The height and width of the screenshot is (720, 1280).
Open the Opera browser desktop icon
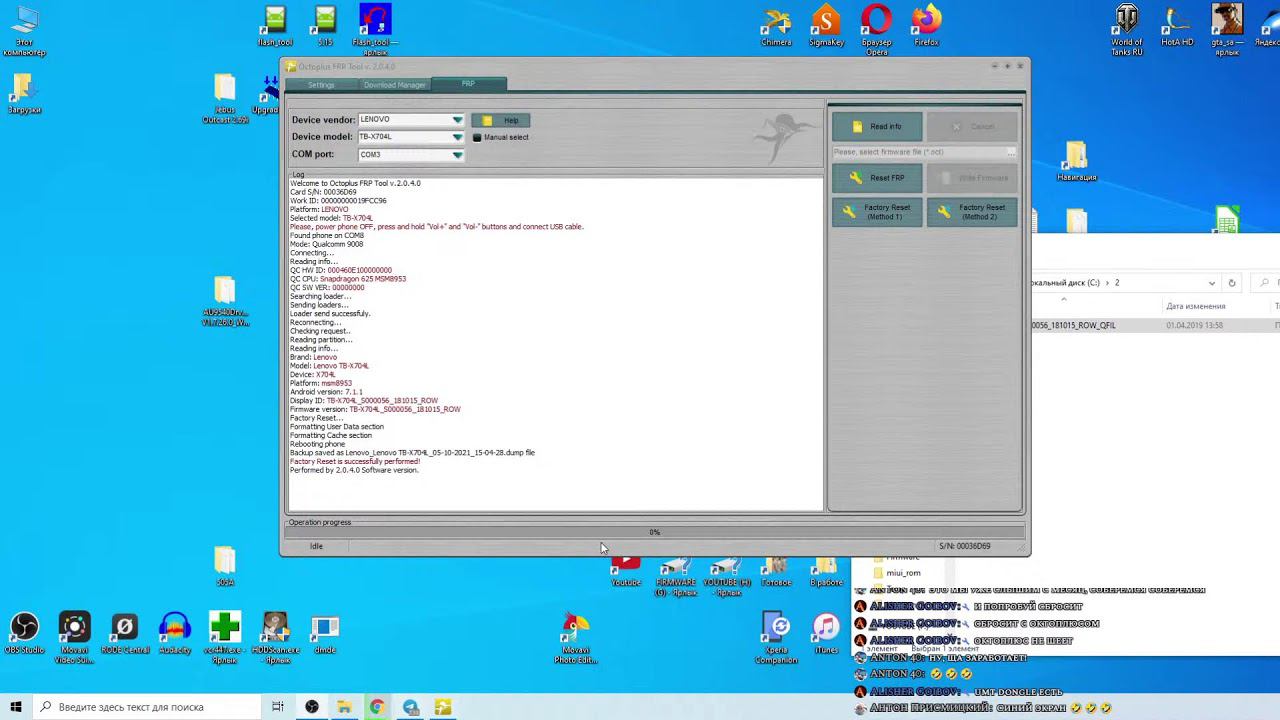pos(876,30)
